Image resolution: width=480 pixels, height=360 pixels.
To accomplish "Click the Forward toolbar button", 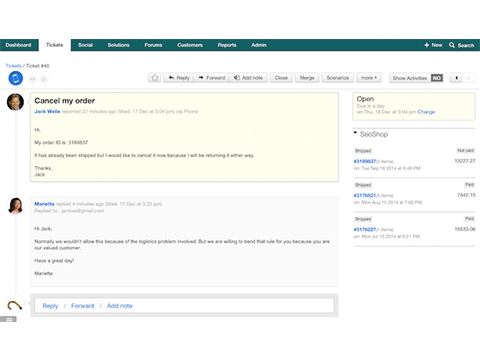I will tap(212, 78).
